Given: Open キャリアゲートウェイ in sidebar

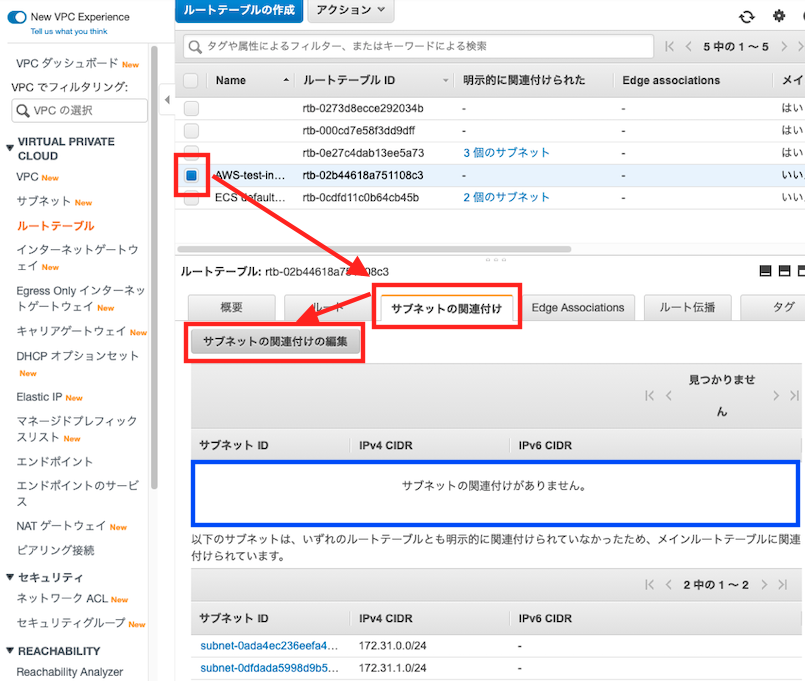Looking at the screenshot, I should pyautogui.click(x=71, y=331).
